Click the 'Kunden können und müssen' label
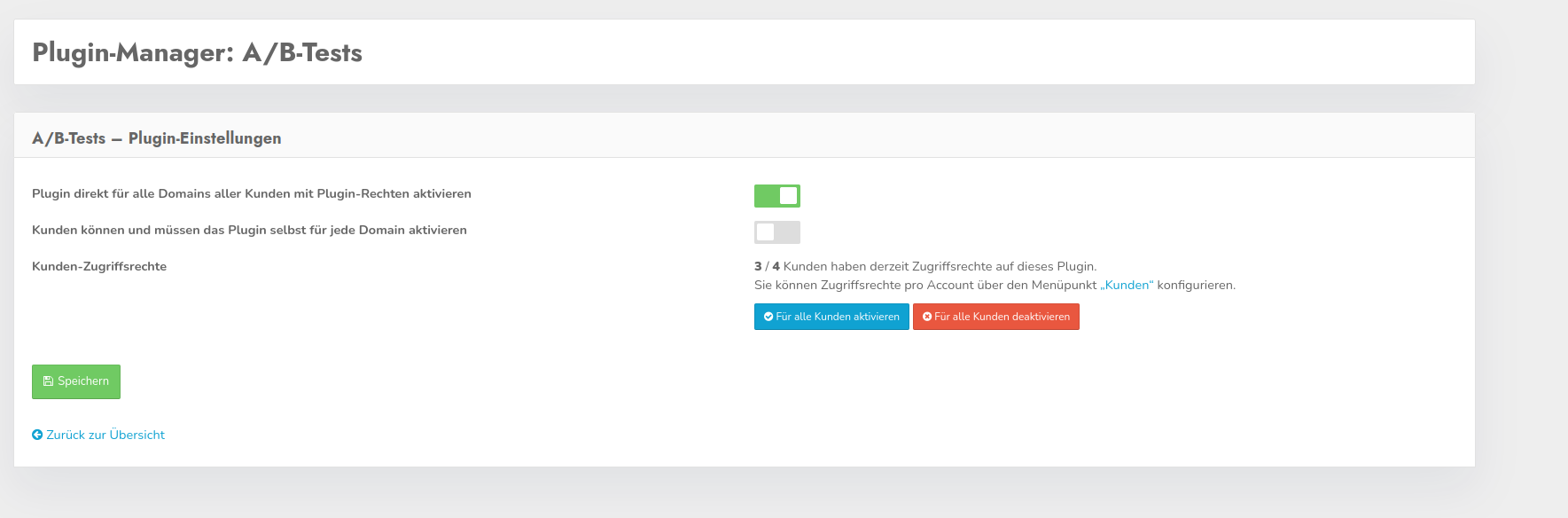The width and height of the screenshot is (1568, 518). coord(249,230)
